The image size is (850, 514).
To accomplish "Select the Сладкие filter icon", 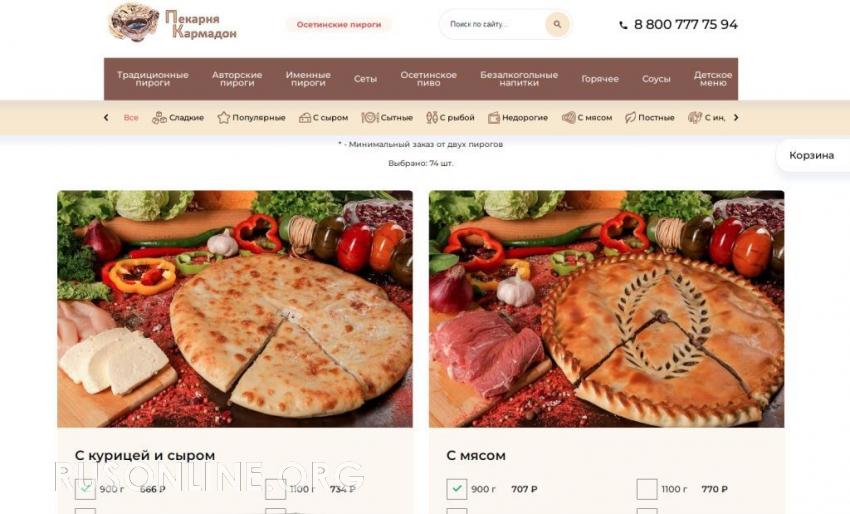I will (x=159, y=118).
